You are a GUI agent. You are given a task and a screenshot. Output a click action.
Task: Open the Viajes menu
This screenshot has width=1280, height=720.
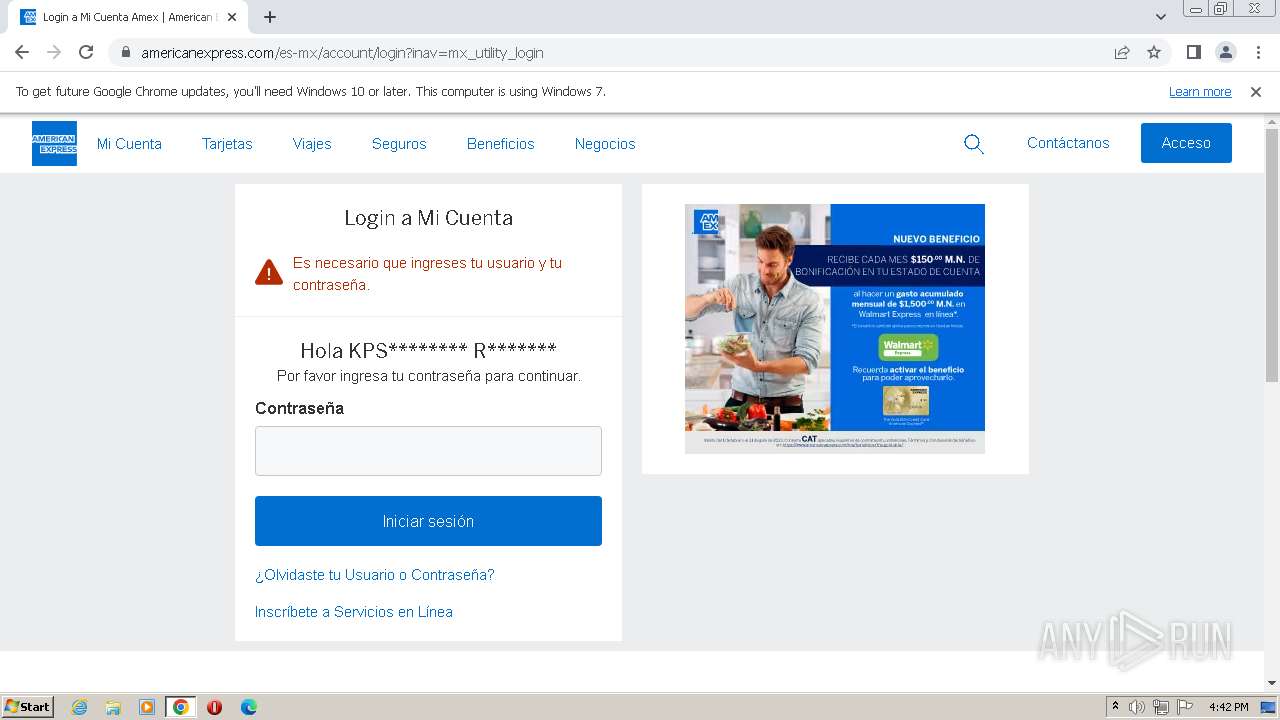pos(312,144)
